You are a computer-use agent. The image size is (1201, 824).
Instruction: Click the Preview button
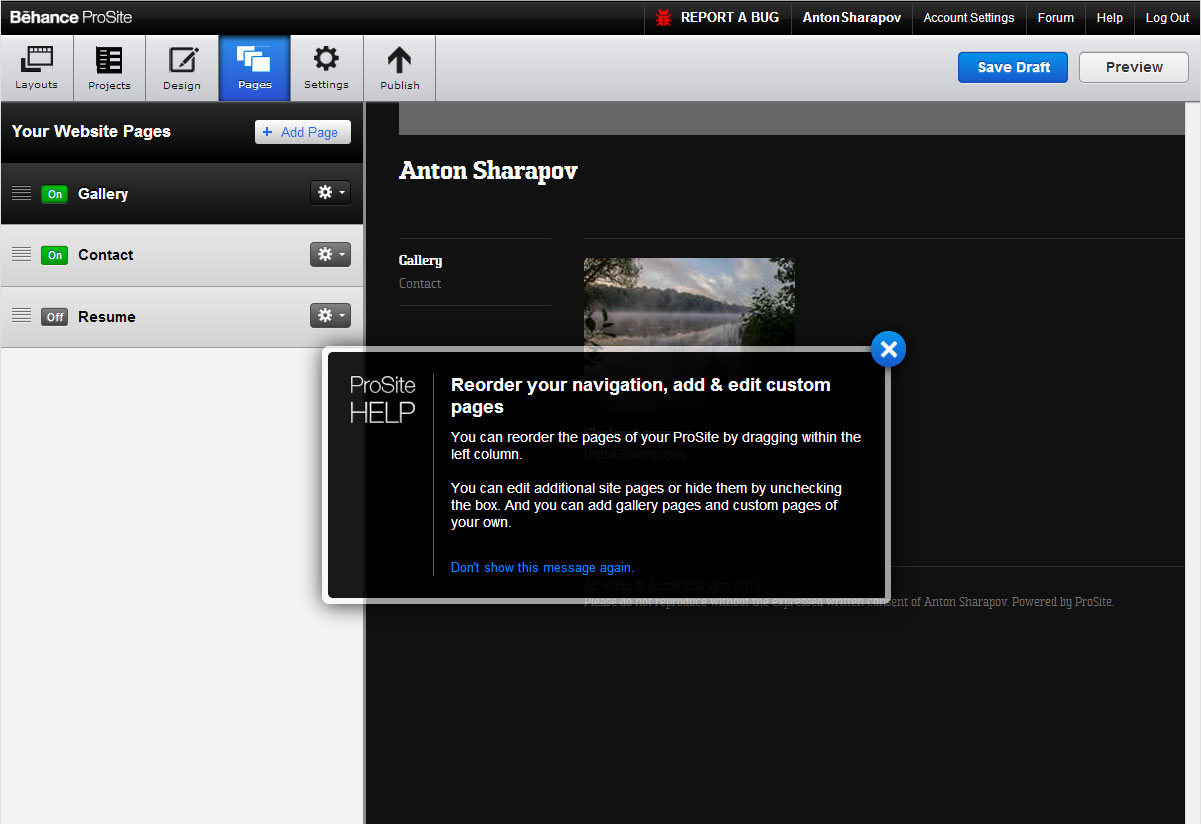[x=1134, y=67]
